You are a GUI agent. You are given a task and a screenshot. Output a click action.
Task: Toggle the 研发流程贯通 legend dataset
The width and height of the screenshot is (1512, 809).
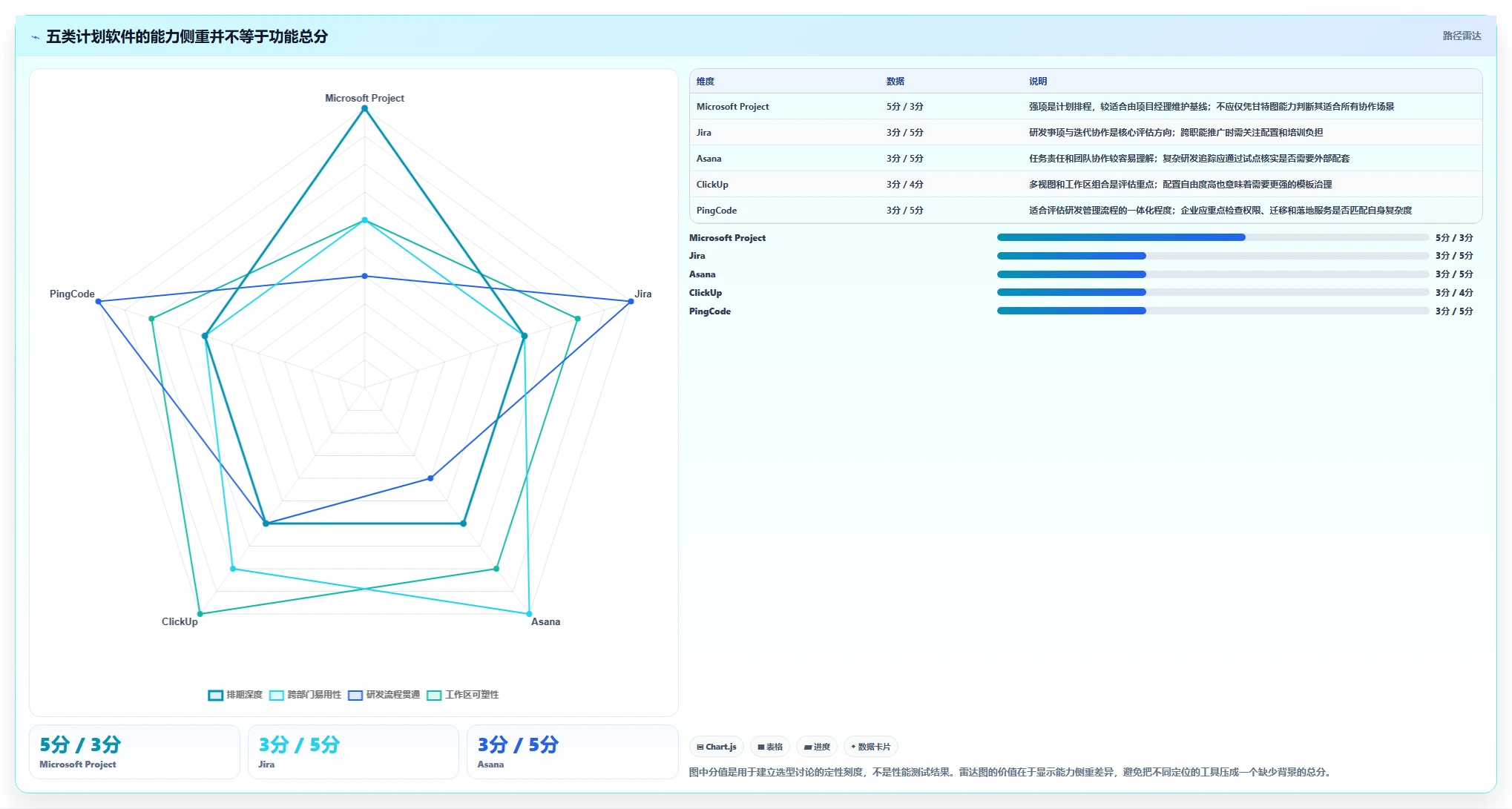click(384, 695)
